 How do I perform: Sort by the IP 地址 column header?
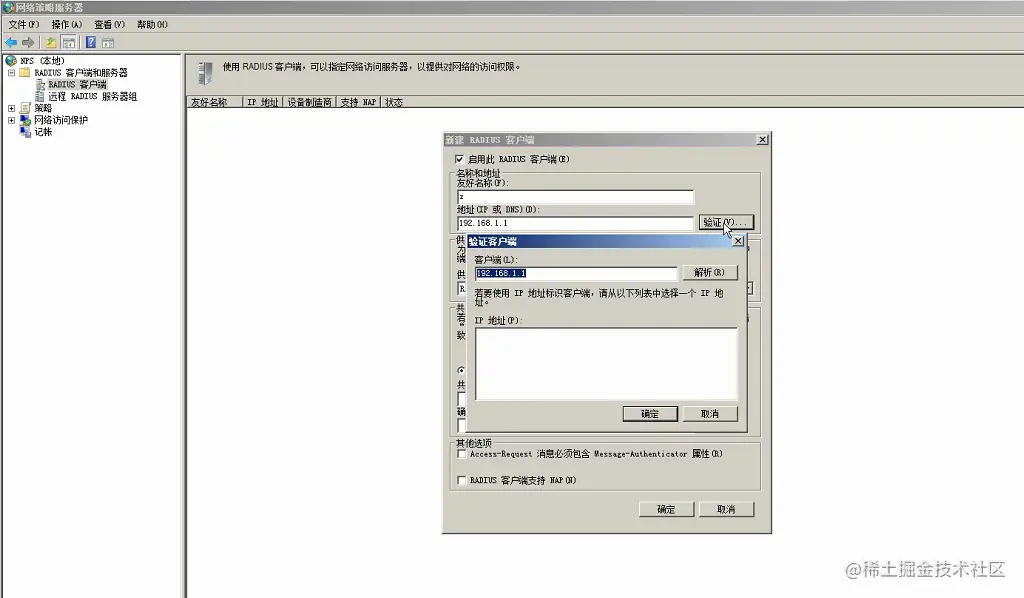pos(263,102)
